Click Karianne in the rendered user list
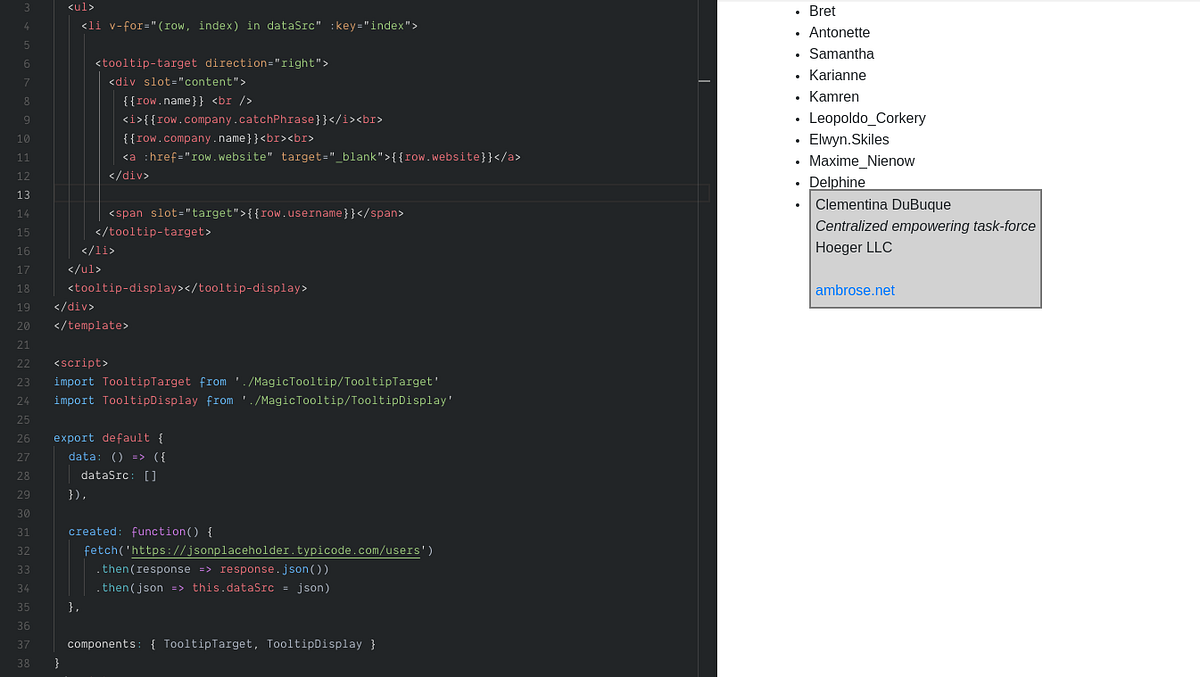Viewport: 1200px width, 677px height. [837, 75]
